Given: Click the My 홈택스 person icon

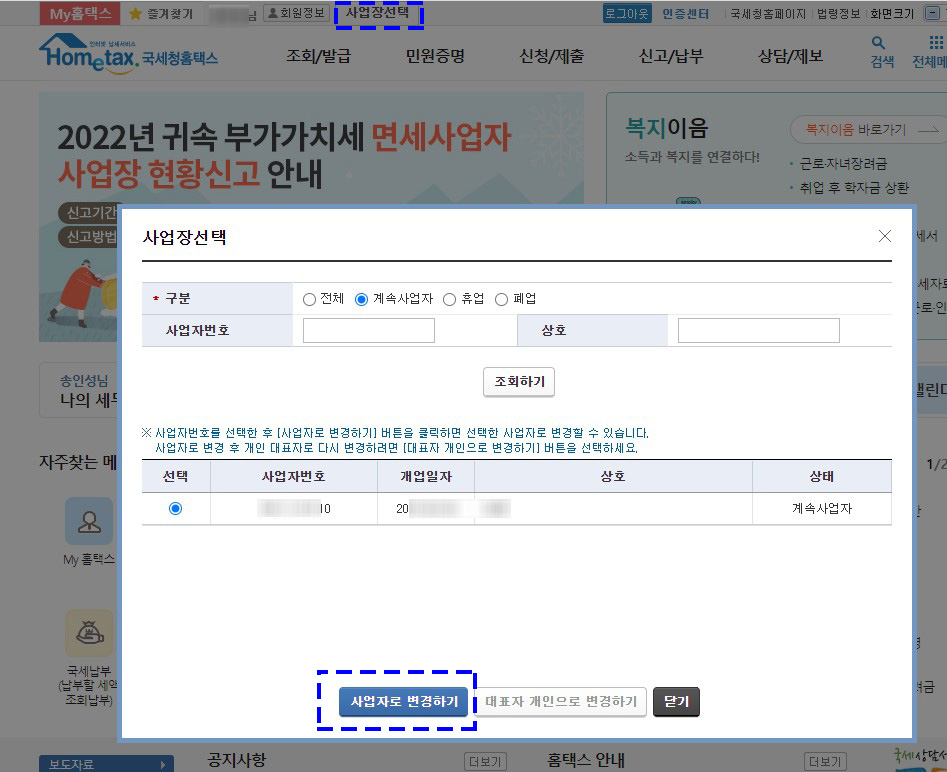Looking at the screenshot, I should [x=89, y=521].
